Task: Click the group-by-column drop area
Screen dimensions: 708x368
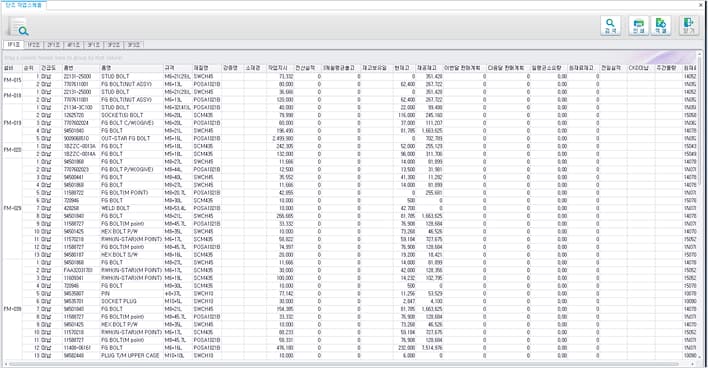Action: (348, 57)
